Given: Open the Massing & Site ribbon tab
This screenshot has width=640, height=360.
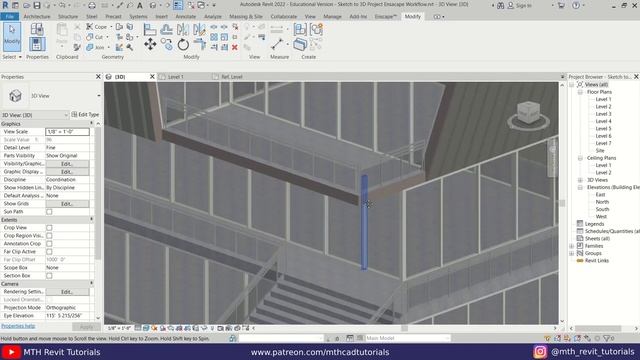Looking at the screenshot, I should click(x=246, y=17).
